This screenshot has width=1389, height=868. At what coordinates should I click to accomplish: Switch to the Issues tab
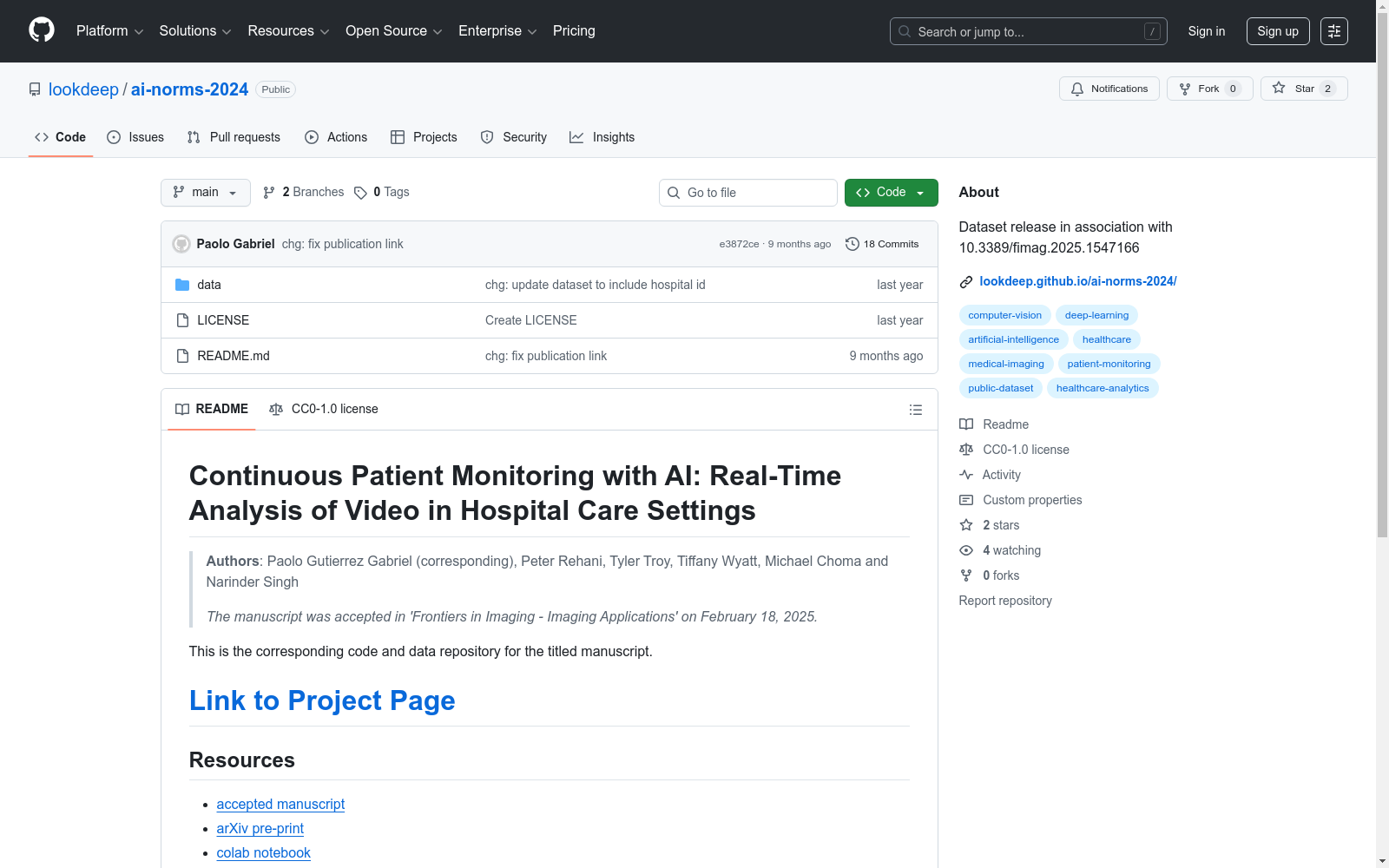pos(135,137)
